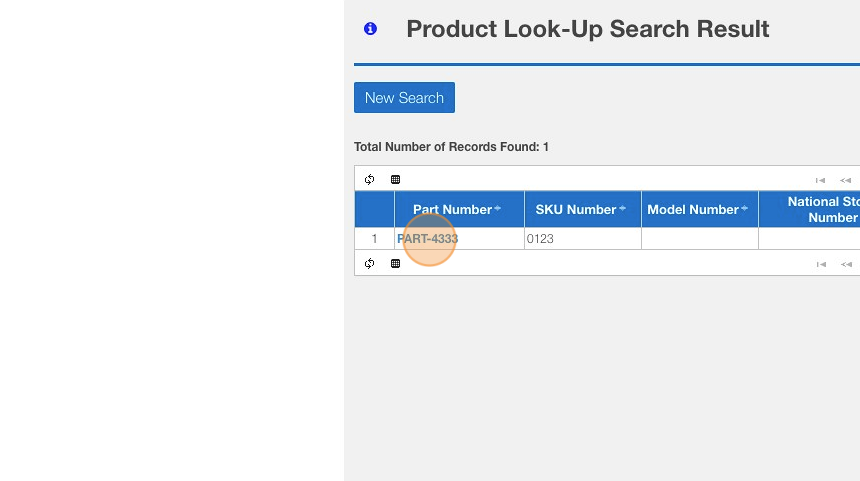Click the New Search button
Image resolution: width=860 pixels, height=481 pixels.
[404, 98]
